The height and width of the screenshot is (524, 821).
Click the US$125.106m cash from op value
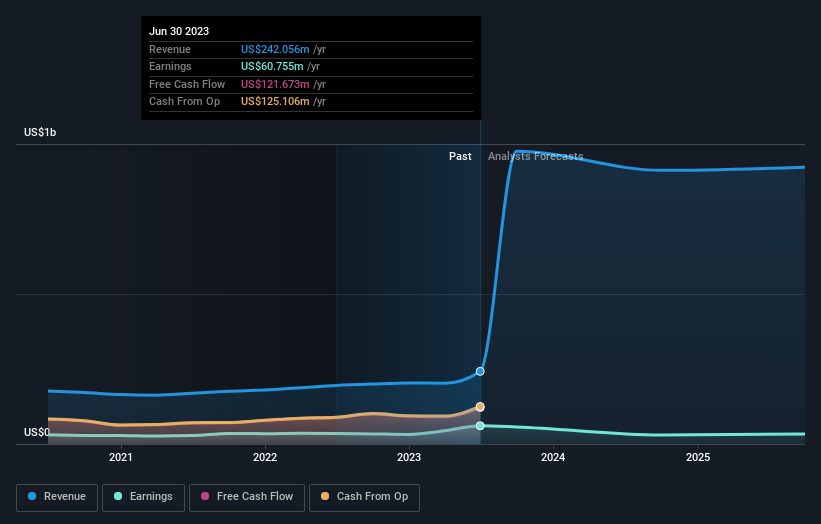pyautogui.click(x=275, y=102)
